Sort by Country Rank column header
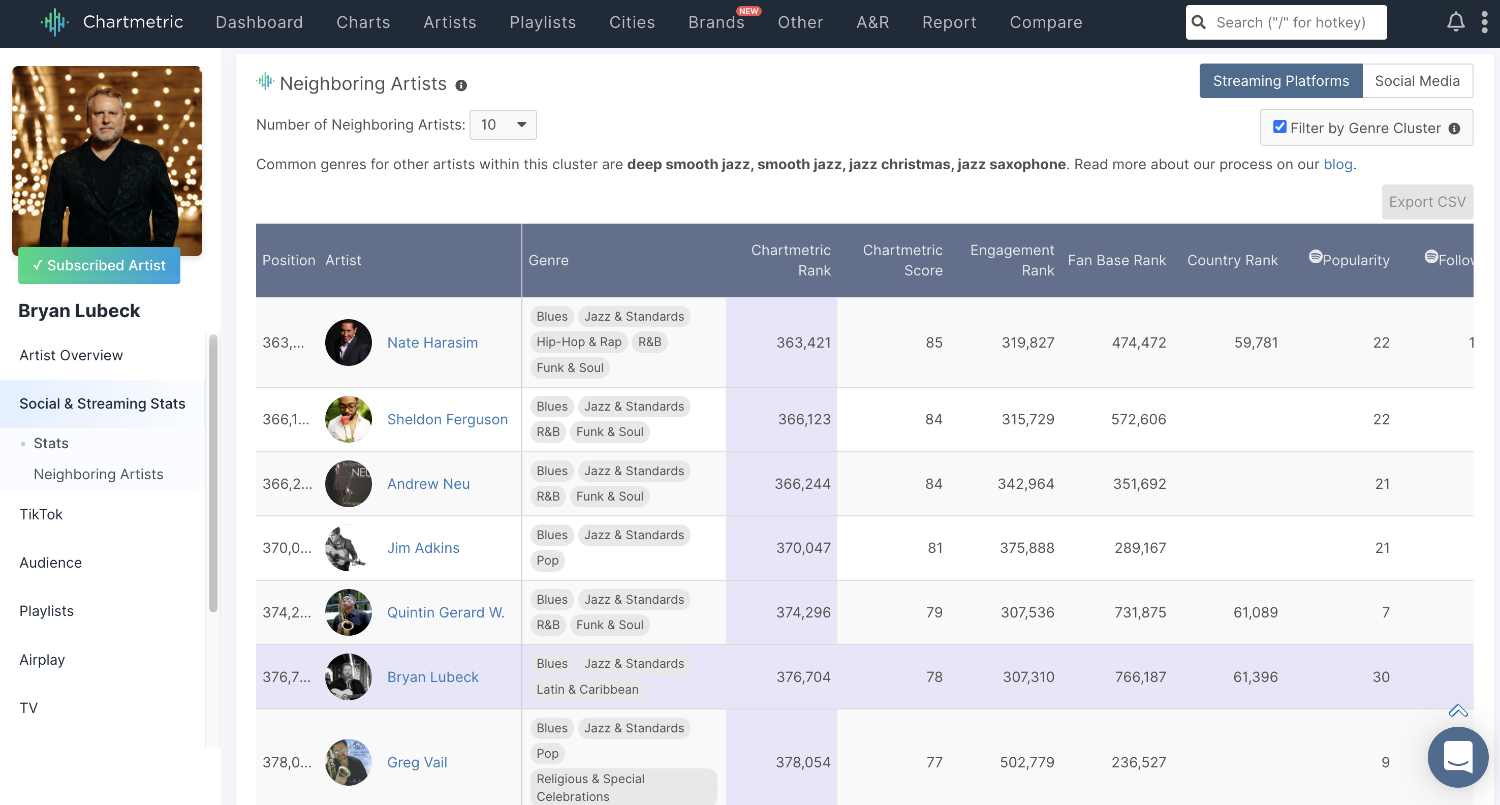Image resolution: width=1500 pixels, height=805 pixels. 1232,260
